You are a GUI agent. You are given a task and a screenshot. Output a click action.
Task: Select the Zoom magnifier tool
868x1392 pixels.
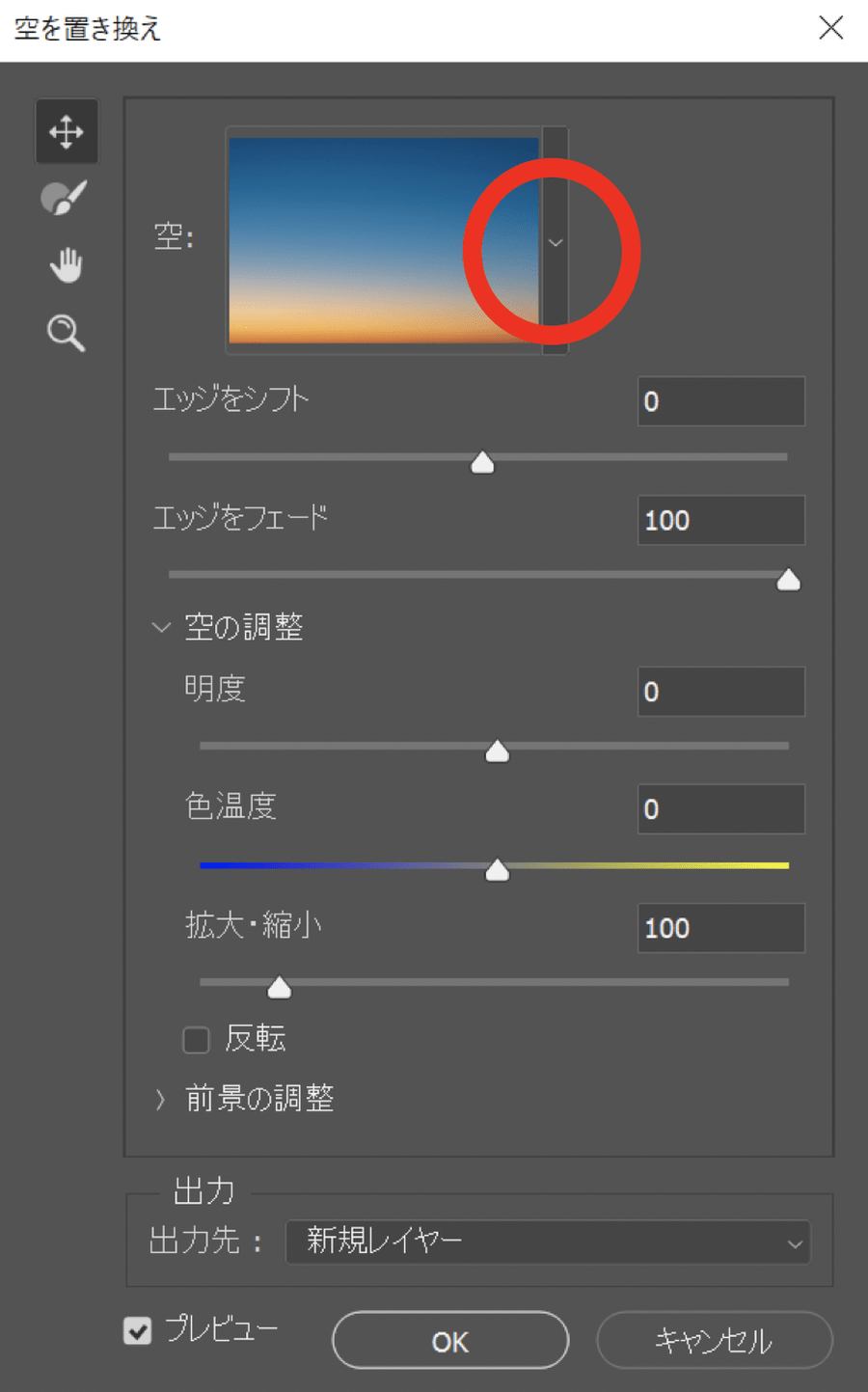(66, 333)
